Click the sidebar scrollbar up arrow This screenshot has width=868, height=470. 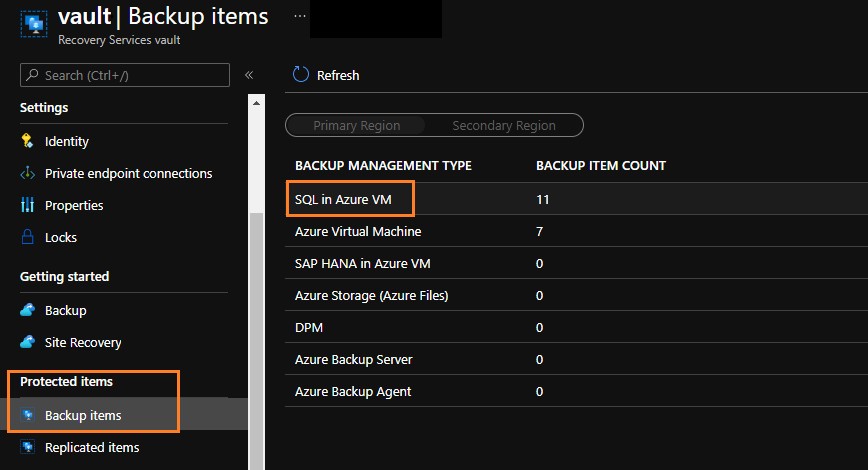click(256, 103)
